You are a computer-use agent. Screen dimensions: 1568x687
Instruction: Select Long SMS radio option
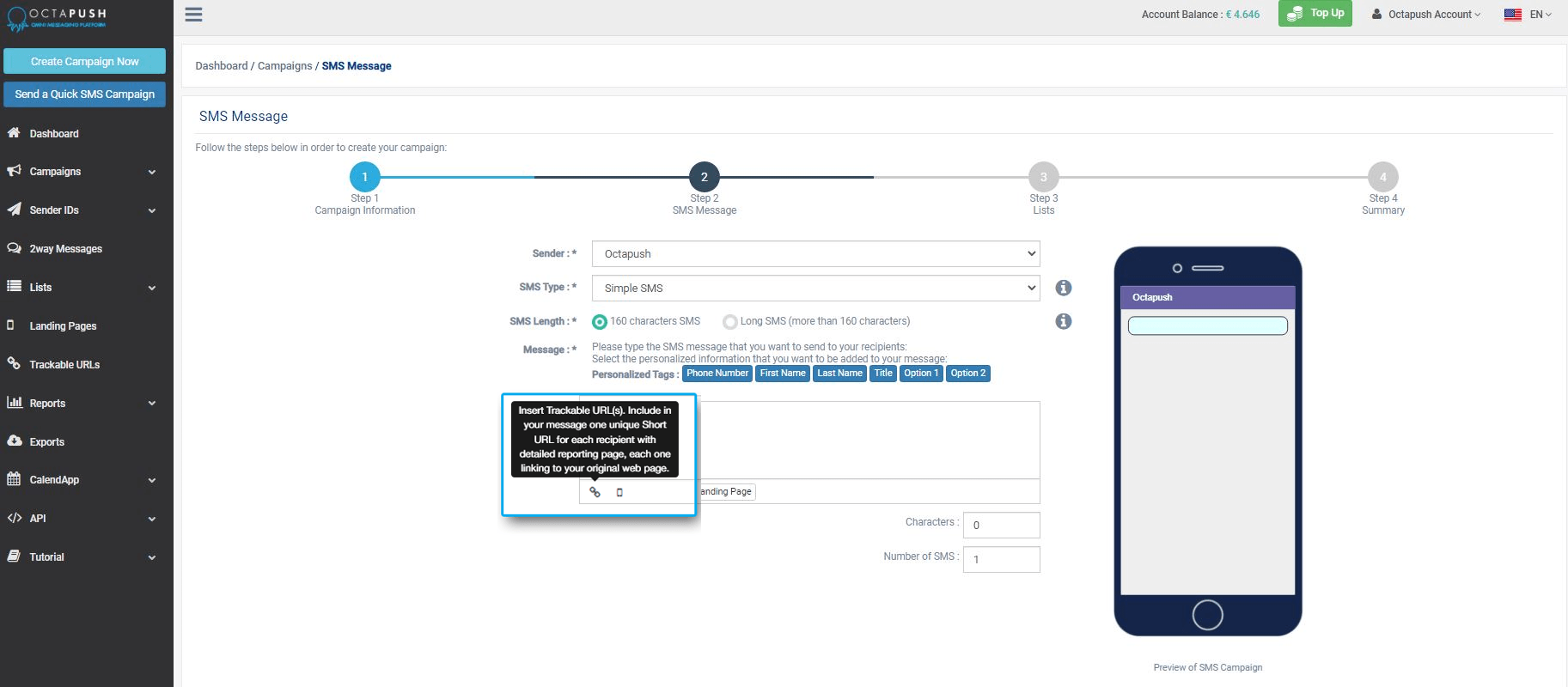[729, 322]
